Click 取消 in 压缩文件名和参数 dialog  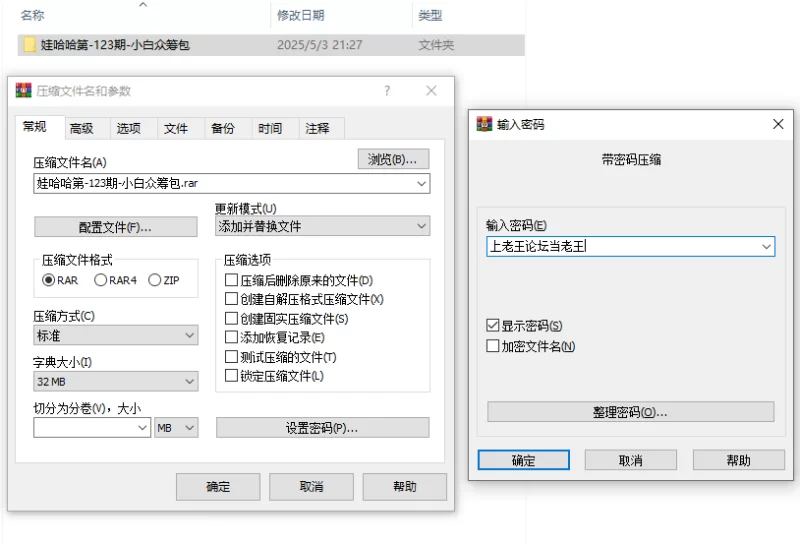[x=311, y=487]
